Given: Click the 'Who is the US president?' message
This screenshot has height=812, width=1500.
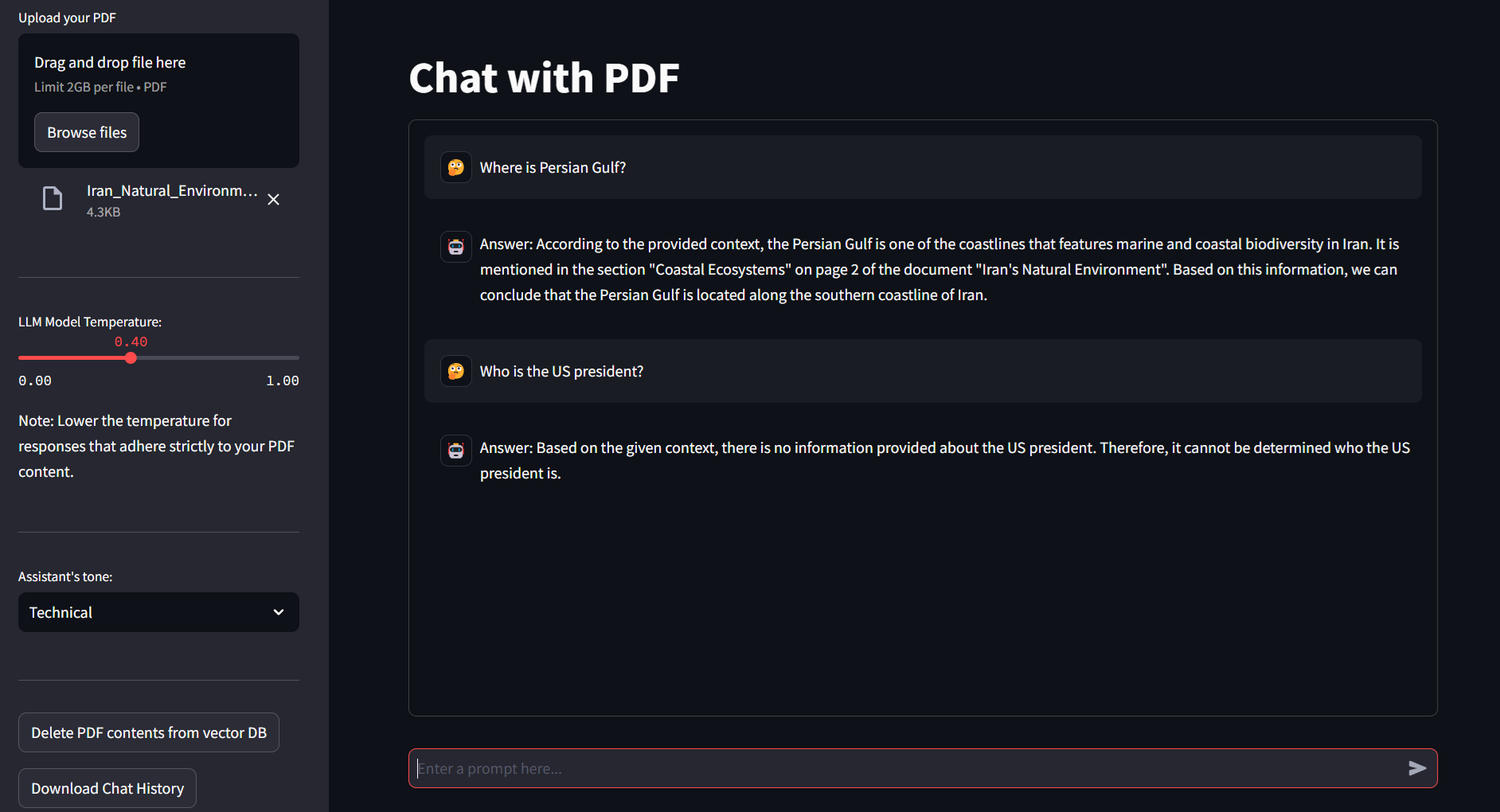Looking at the screenshot, I should (x=561, y=372).
